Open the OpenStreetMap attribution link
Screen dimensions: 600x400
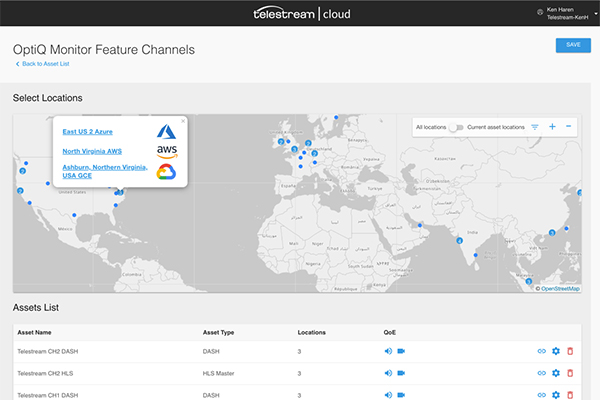pyautogui.click(x=560, y=289)
